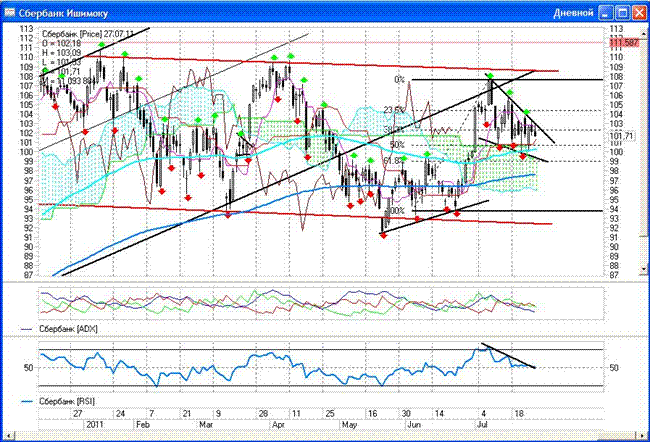
Task: Click the purple ADX legend line sample
Action: (27, 329)
